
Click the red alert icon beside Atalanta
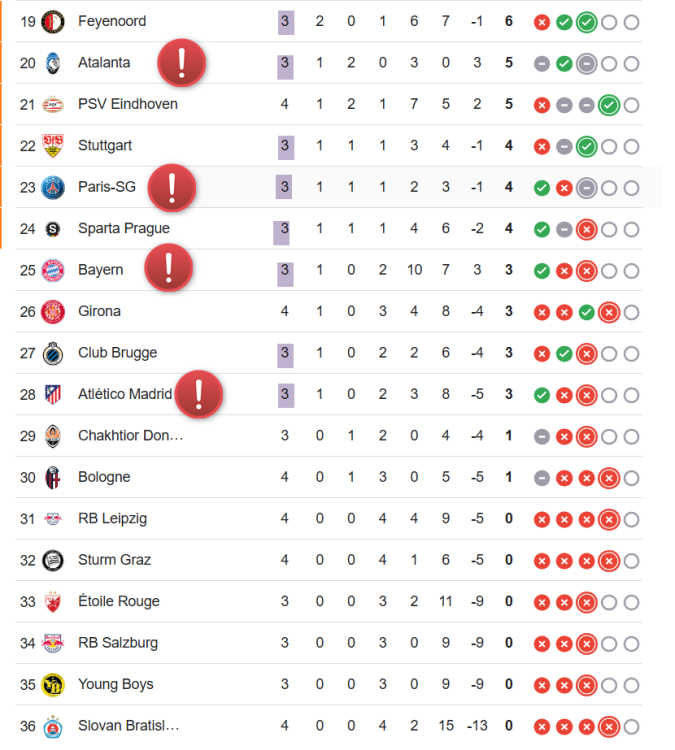(x=182, y=63)
